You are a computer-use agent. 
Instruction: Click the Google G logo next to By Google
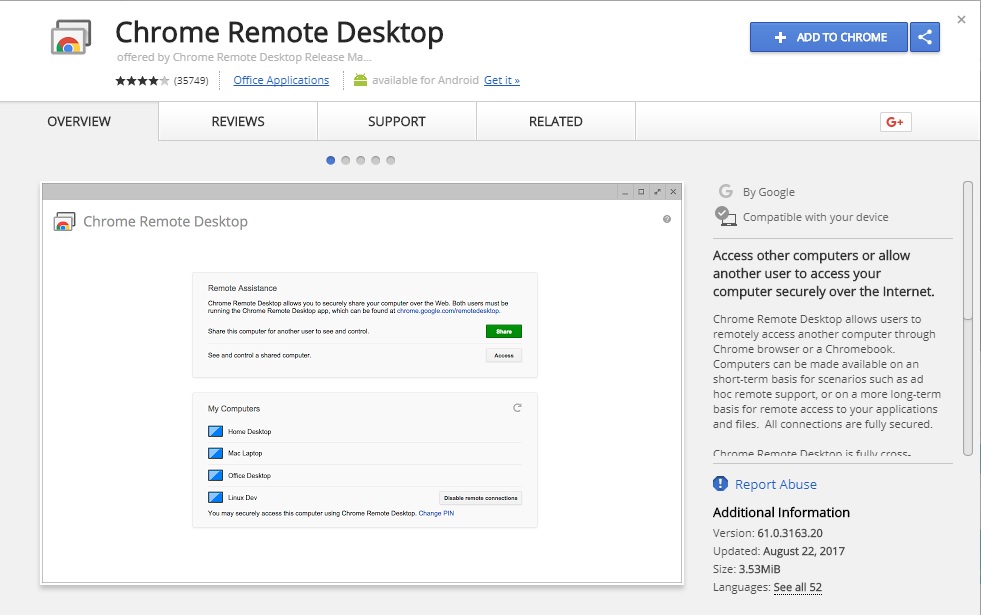pos(726,191)
